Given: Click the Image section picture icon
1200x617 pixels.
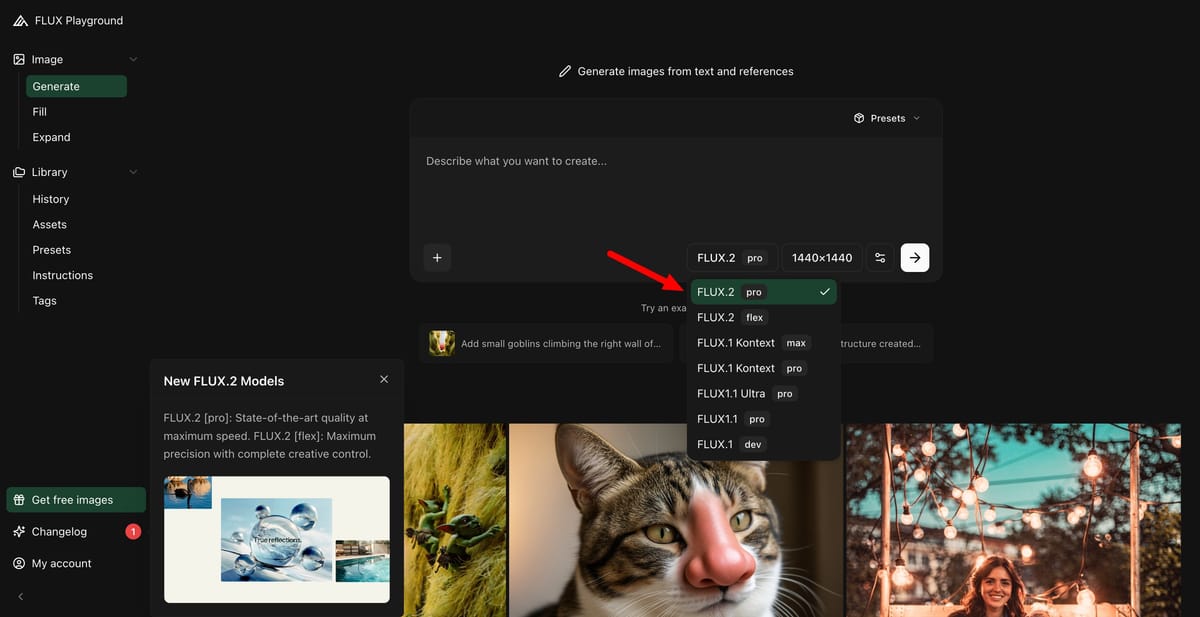Looking at the screenshot, I should click(x=18, y=59).
